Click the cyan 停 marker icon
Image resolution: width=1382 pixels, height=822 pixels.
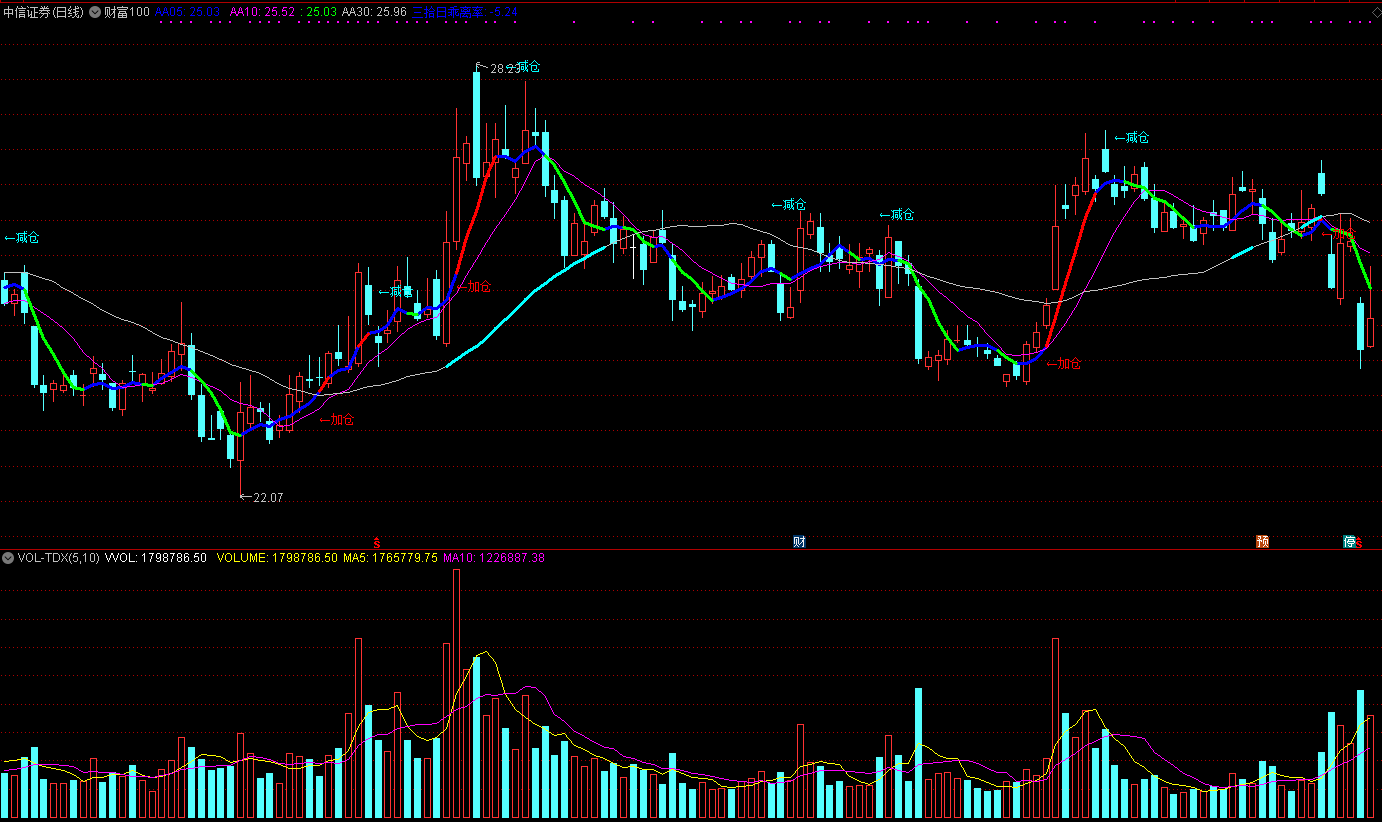pyautogui.click(x=1349, y=542)
